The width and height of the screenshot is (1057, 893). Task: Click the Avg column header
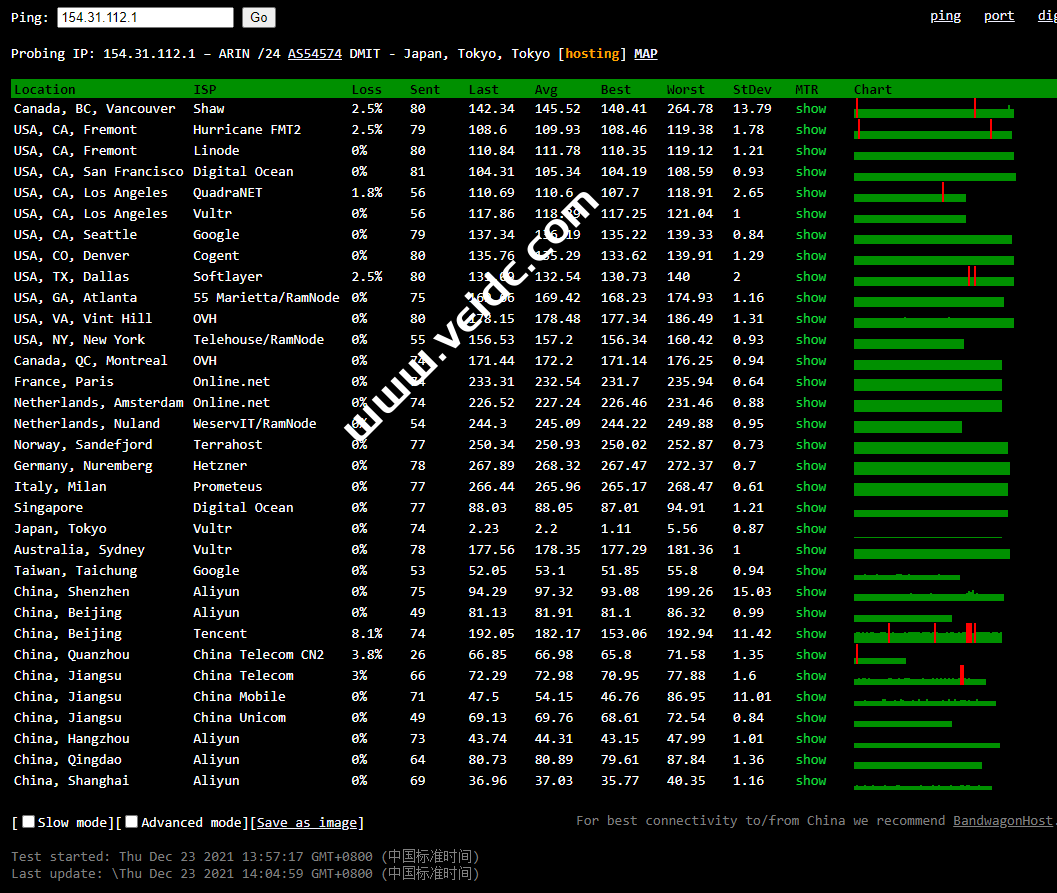tap(546, 90)
